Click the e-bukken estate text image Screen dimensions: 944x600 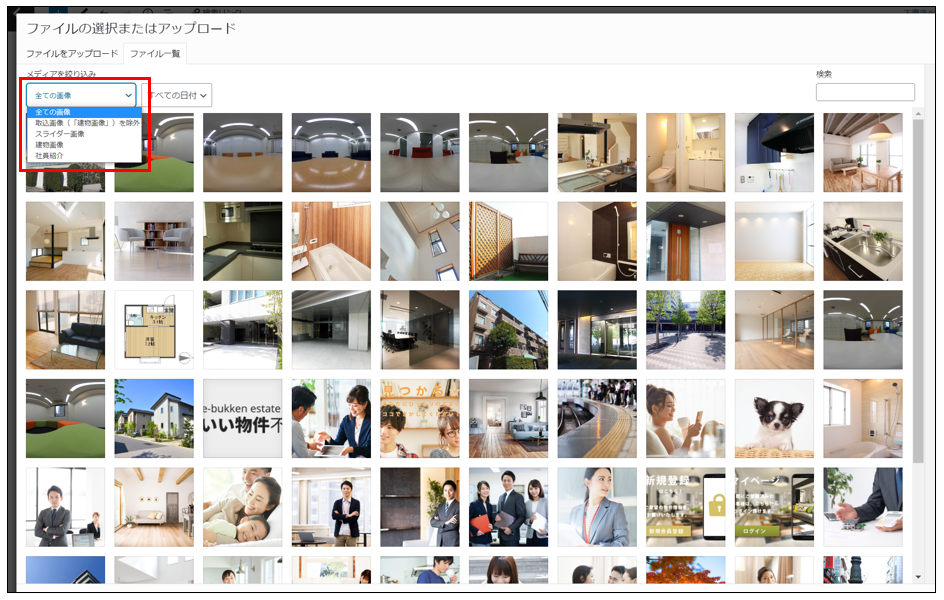[242, 418]
